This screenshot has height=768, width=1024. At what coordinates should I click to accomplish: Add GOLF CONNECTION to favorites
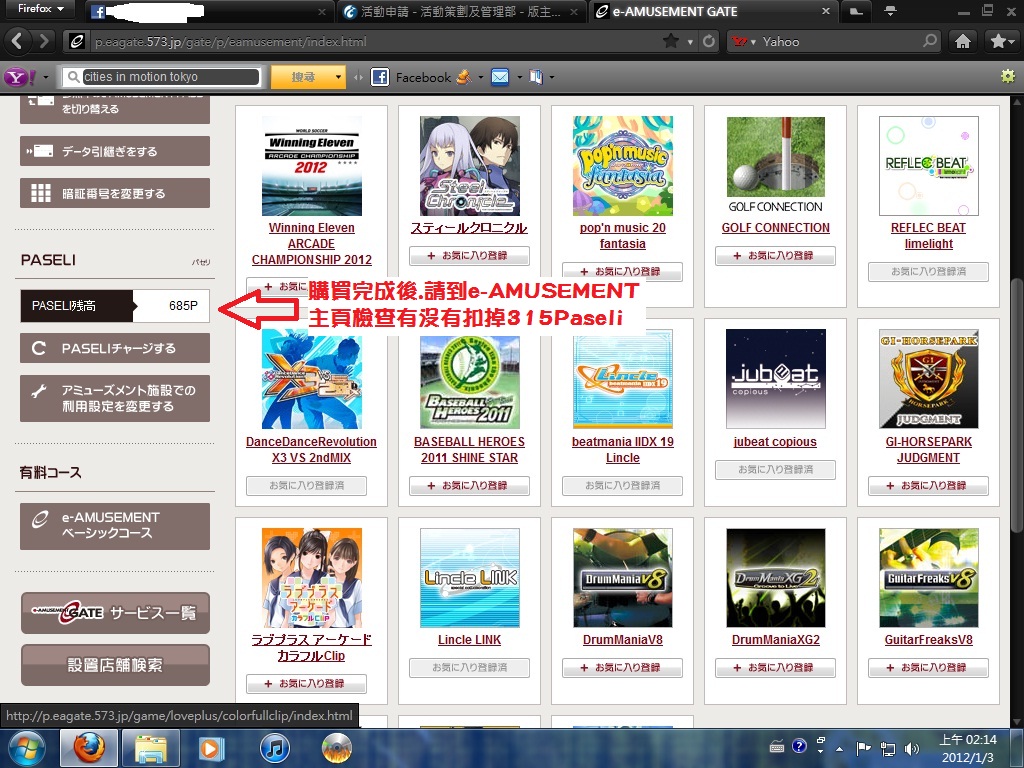(775, 256)
